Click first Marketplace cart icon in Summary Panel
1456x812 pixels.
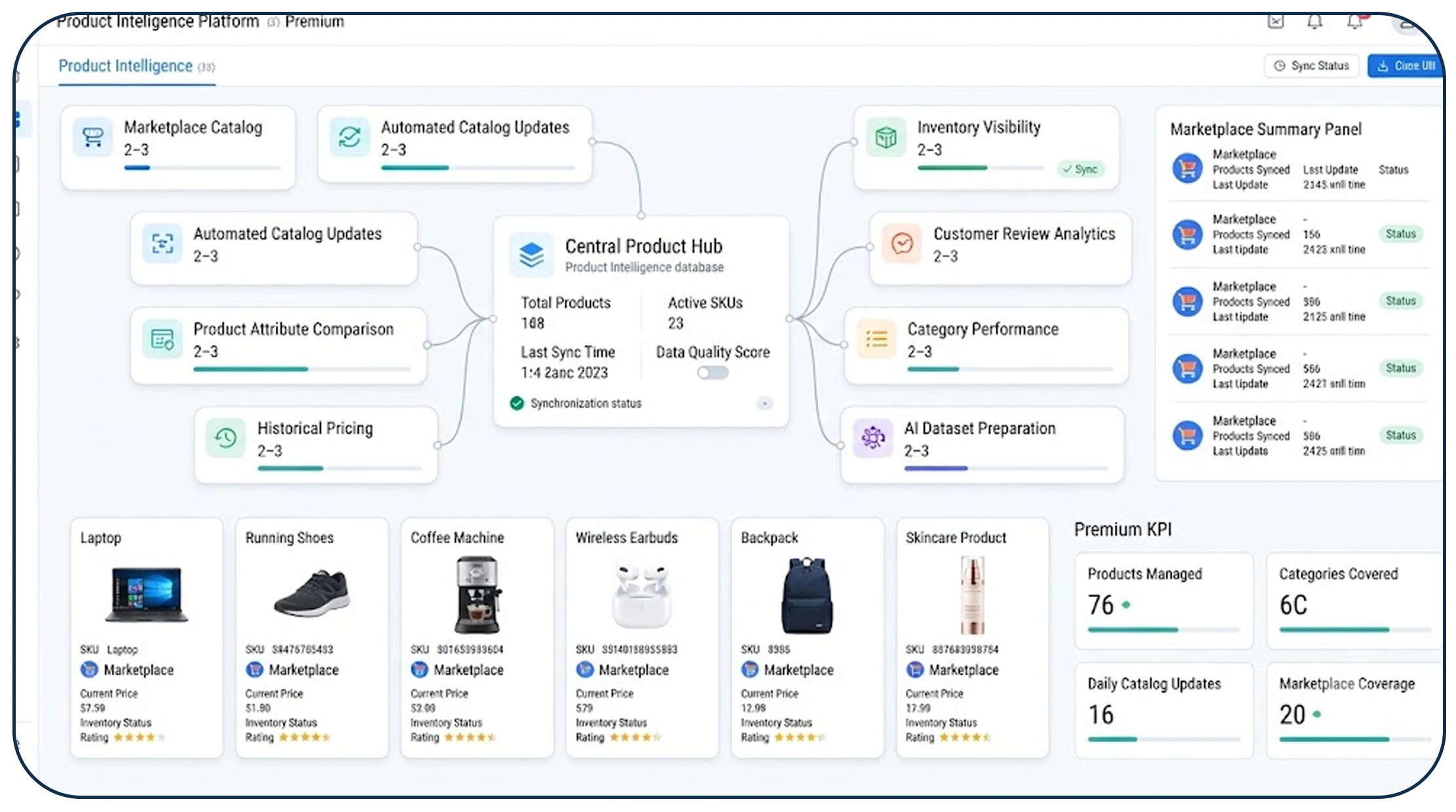point(1187,169)
